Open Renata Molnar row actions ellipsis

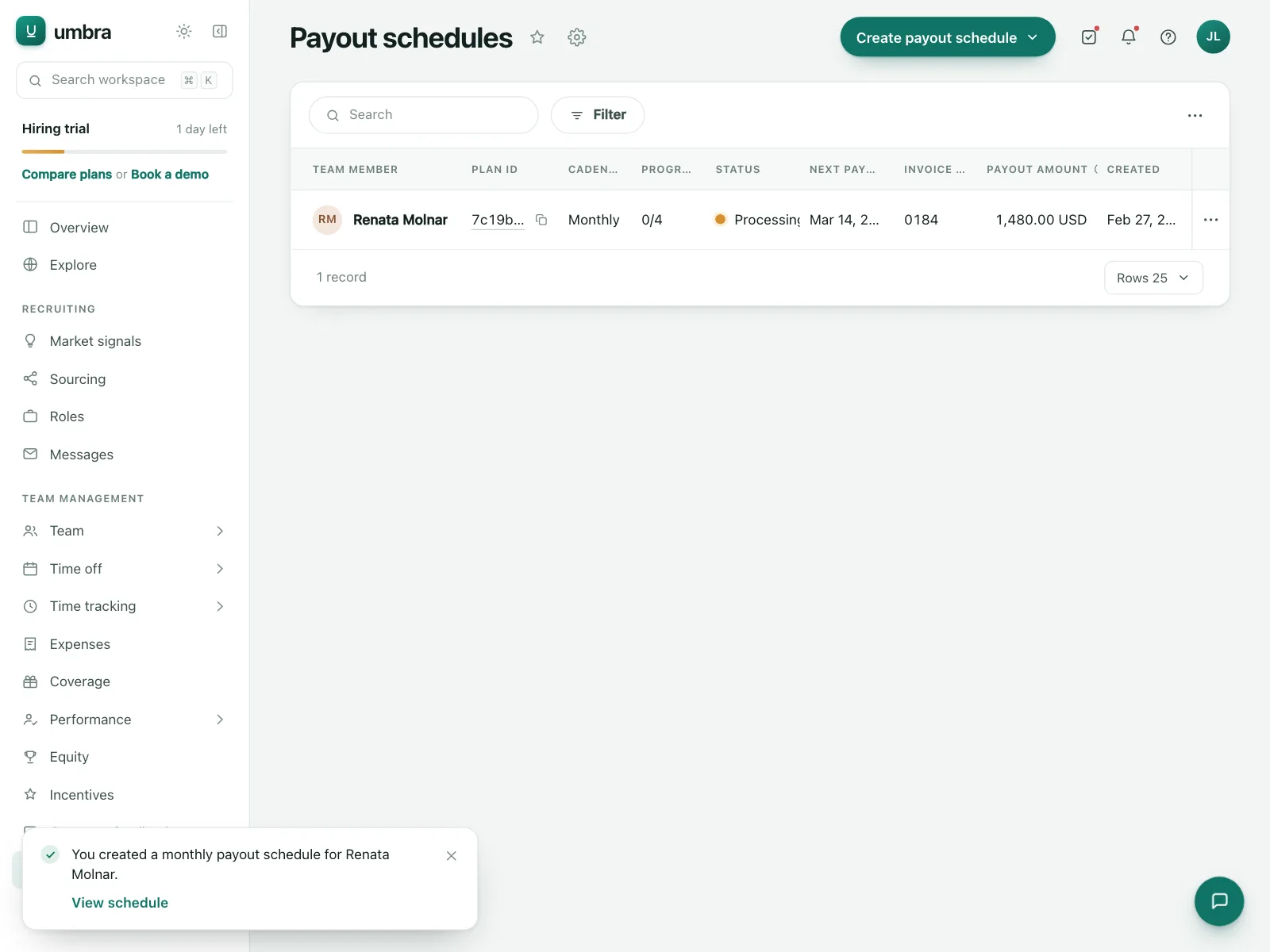pos(1210,220)
